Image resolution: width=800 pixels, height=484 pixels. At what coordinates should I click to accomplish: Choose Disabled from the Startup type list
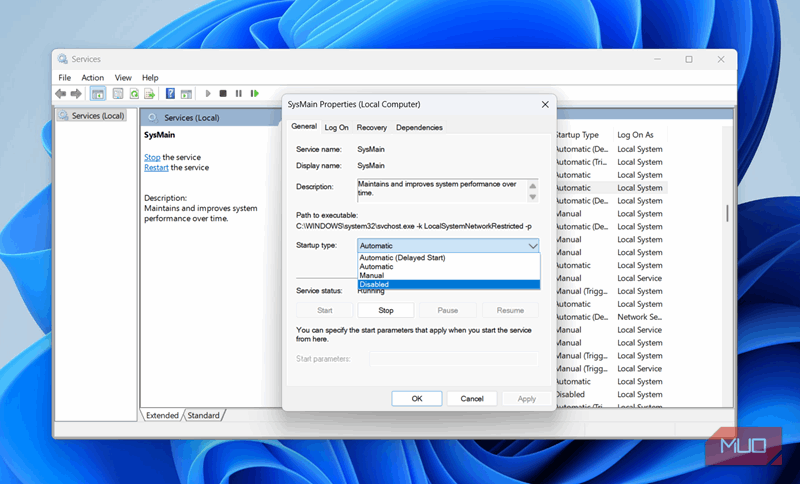(448, 285)
